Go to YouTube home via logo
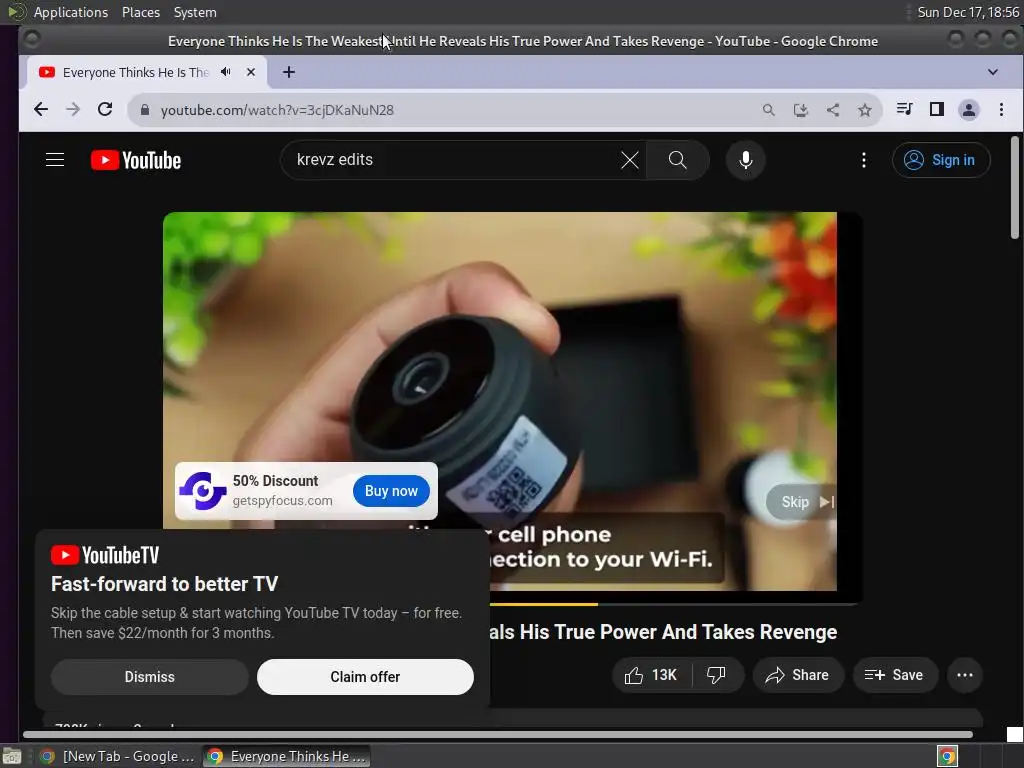Viewport: 1024px width, 768px height. click(136, 160)
